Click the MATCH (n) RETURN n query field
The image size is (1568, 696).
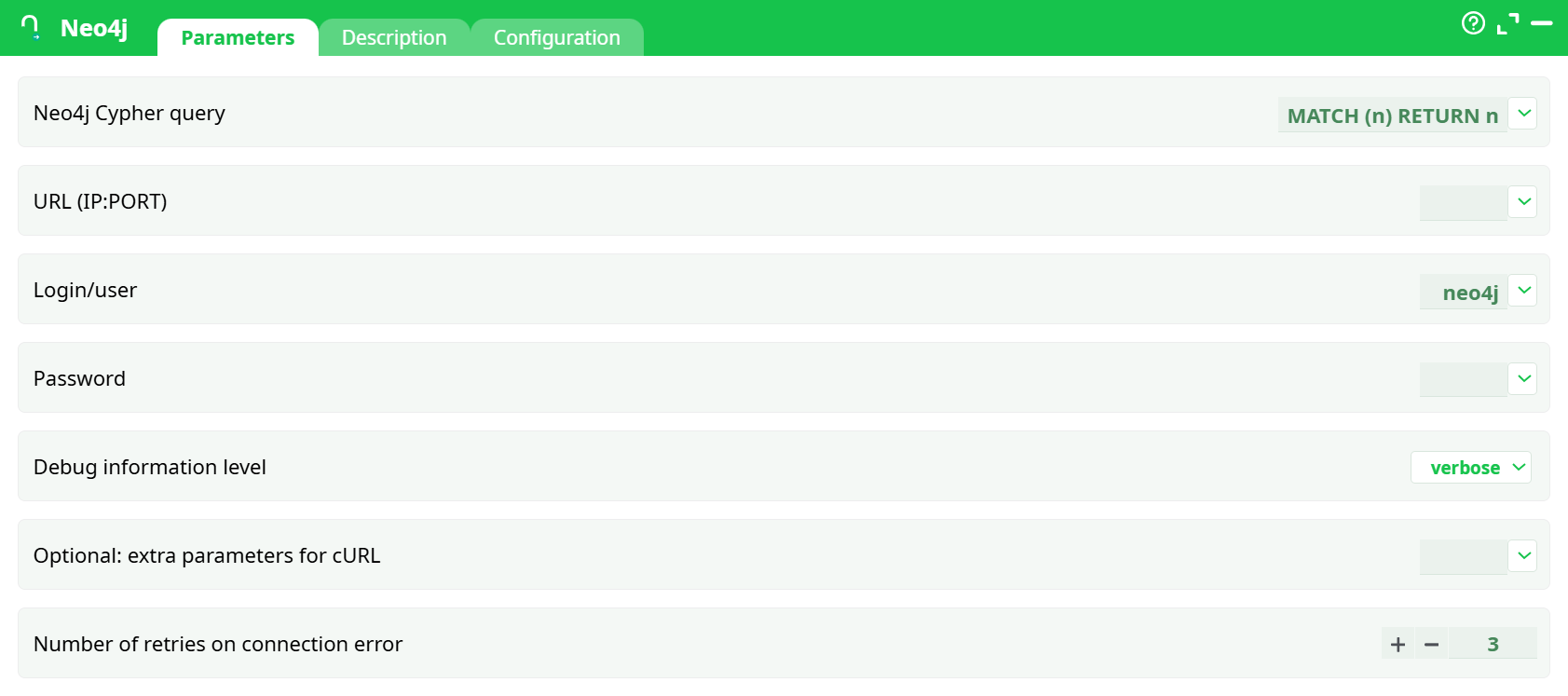click(1392, 115)
